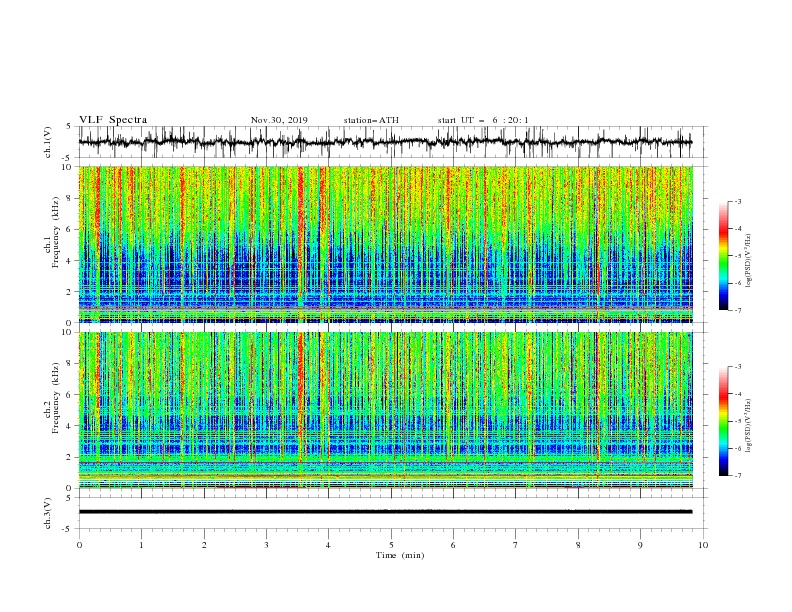This screenshot has width=792, height=612.
Task: Click the flat ch.3 voltage trace
Action: (385, 512)
